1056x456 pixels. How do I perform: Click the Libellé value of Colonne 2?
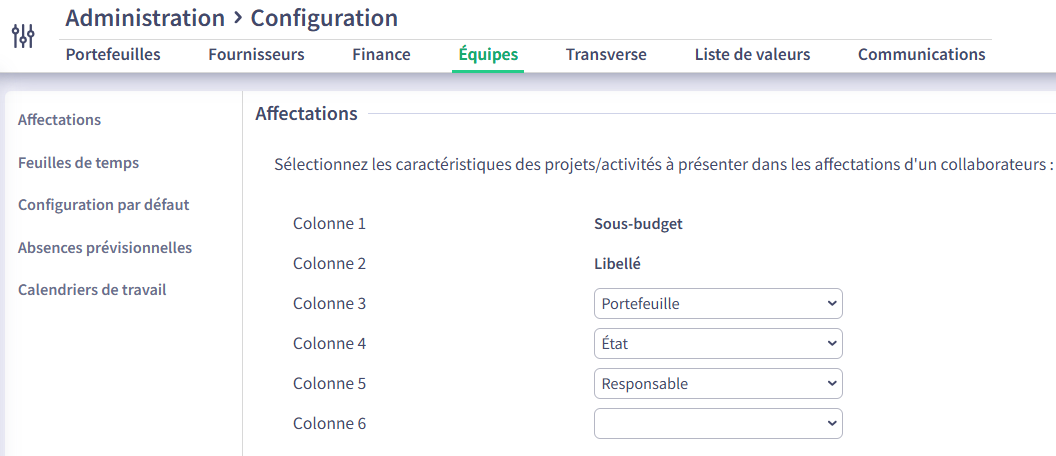[617, 264]
